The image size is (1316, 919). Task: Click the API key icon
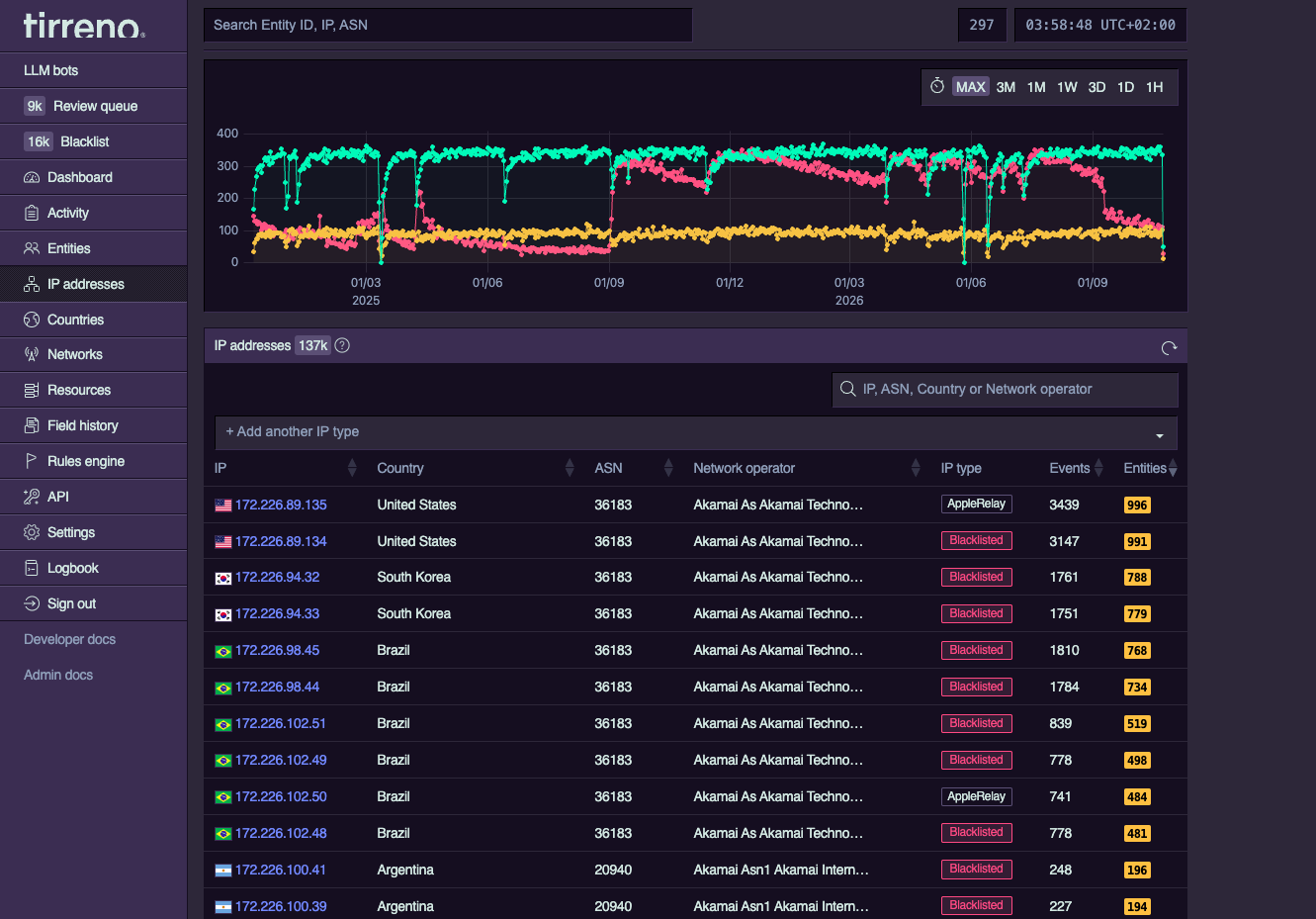coord(32,497)
